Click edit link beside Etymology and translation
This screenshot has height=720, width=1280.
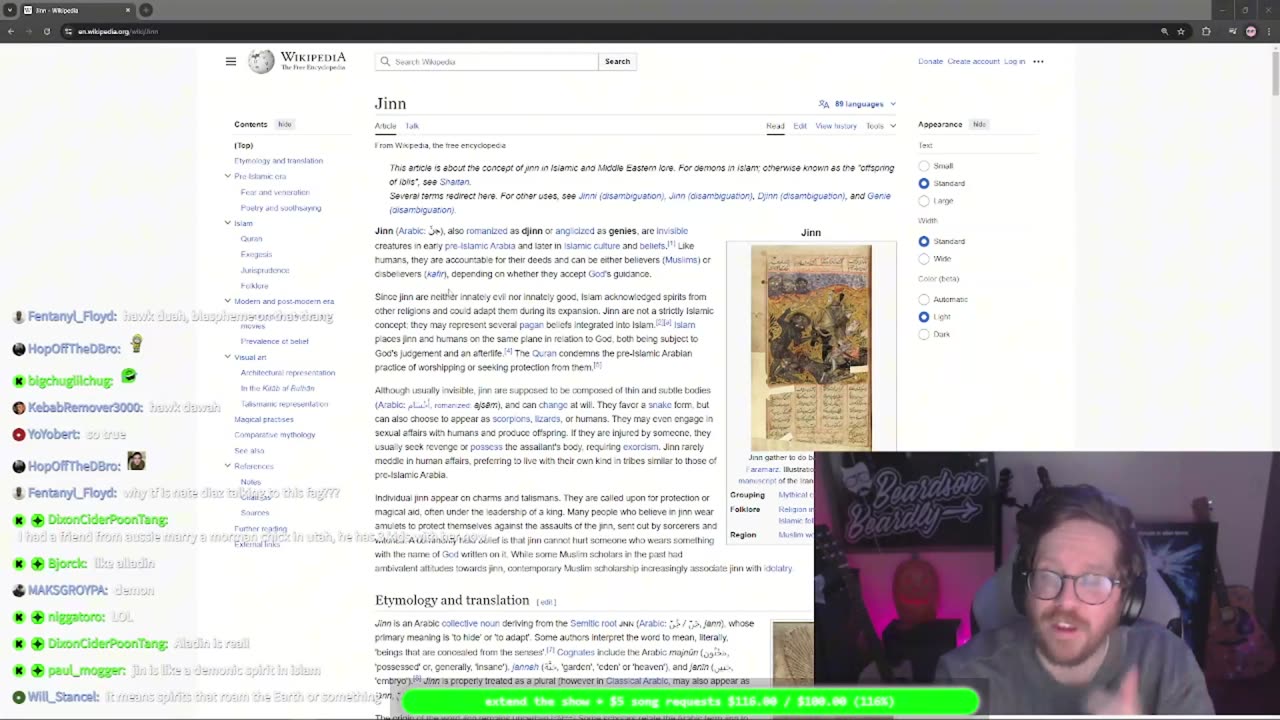[546, 602]
